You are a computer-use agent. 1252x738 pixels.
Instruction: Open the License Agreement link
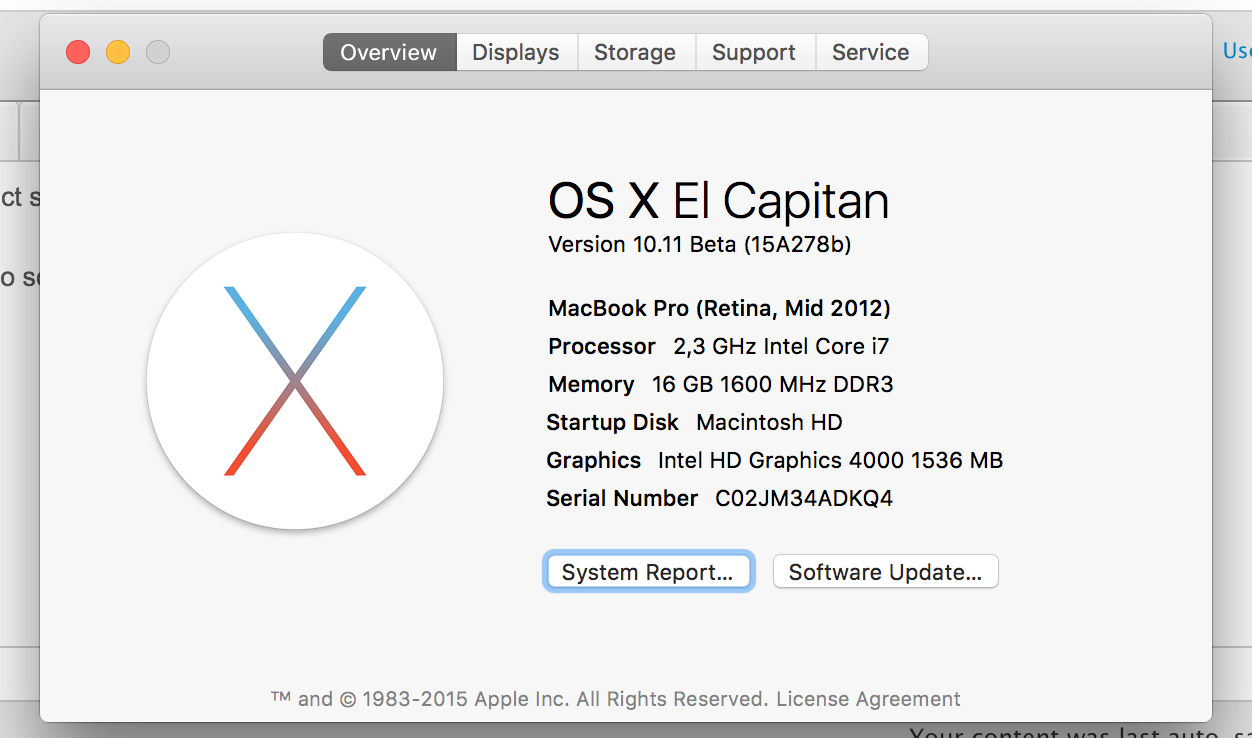coord(868,699)
